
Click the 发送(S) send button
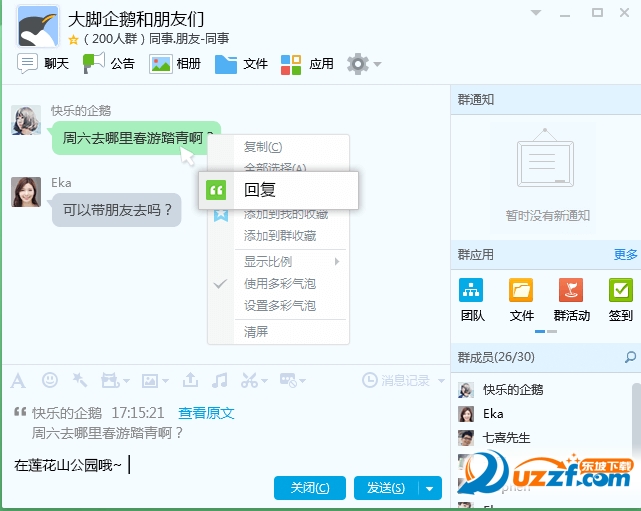coord(386,488)
